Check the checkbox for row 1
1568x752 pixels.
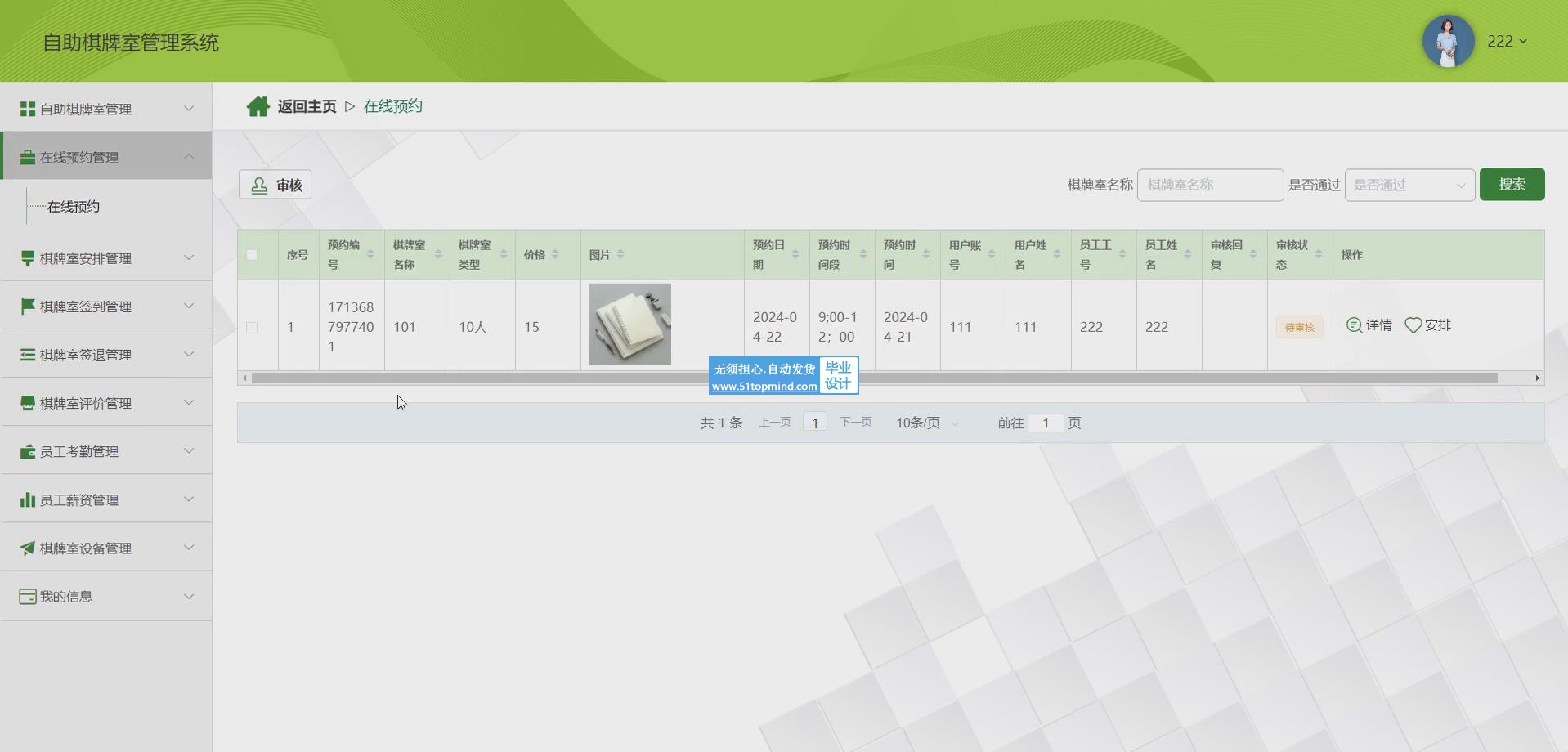tap(252, 327)
